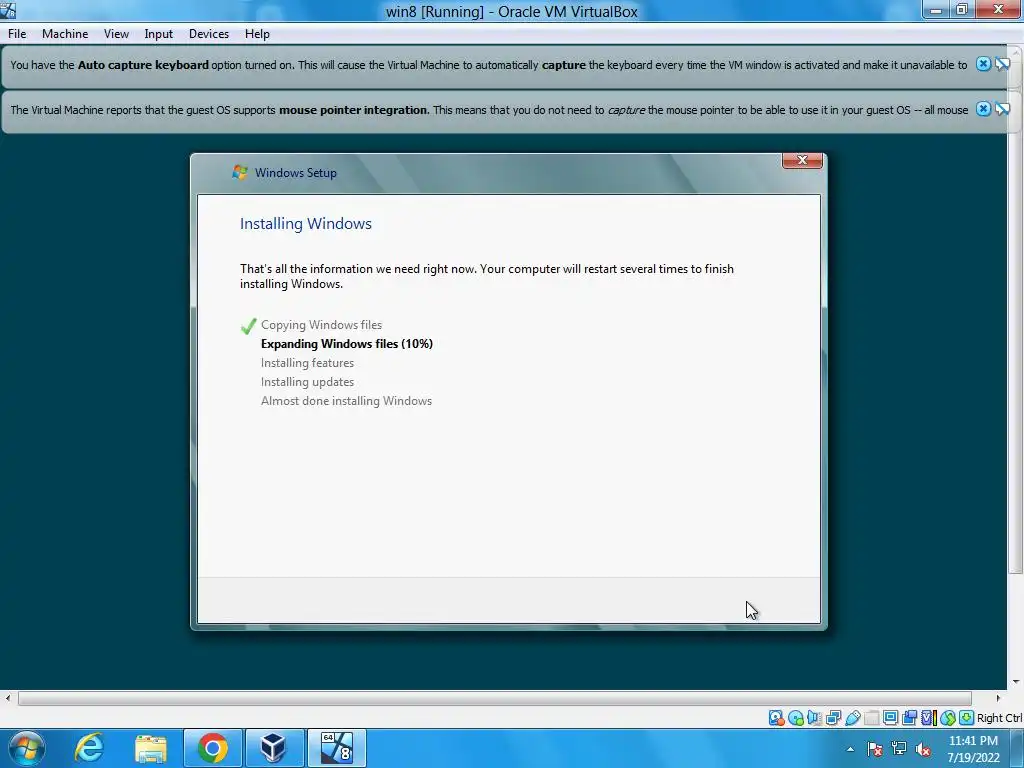The image size is (1024, 768).
Task: Open Google Chrome from the taskbar
Action: 212,748
